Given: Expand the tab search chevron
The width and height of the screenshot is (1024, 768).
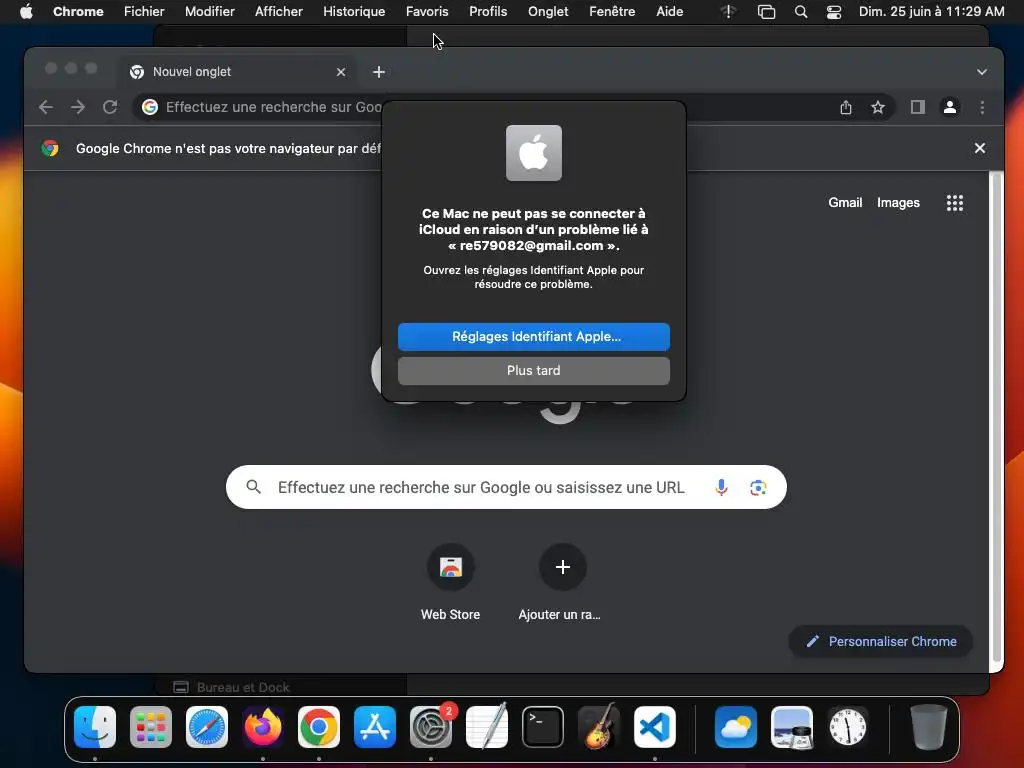Looking at the screenshot, I should [982, 72].
